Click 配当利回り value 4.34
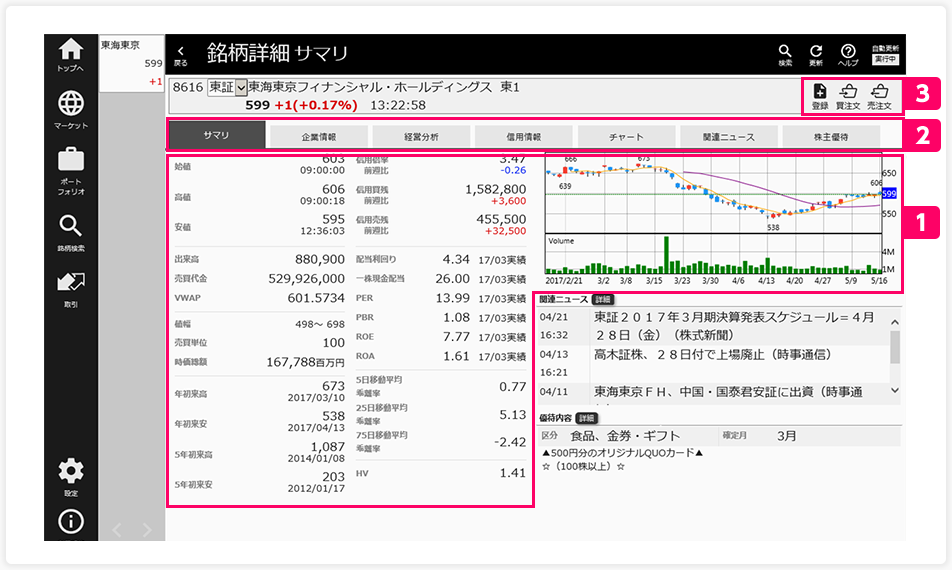The image size is (952, 570). pos(456,259)
